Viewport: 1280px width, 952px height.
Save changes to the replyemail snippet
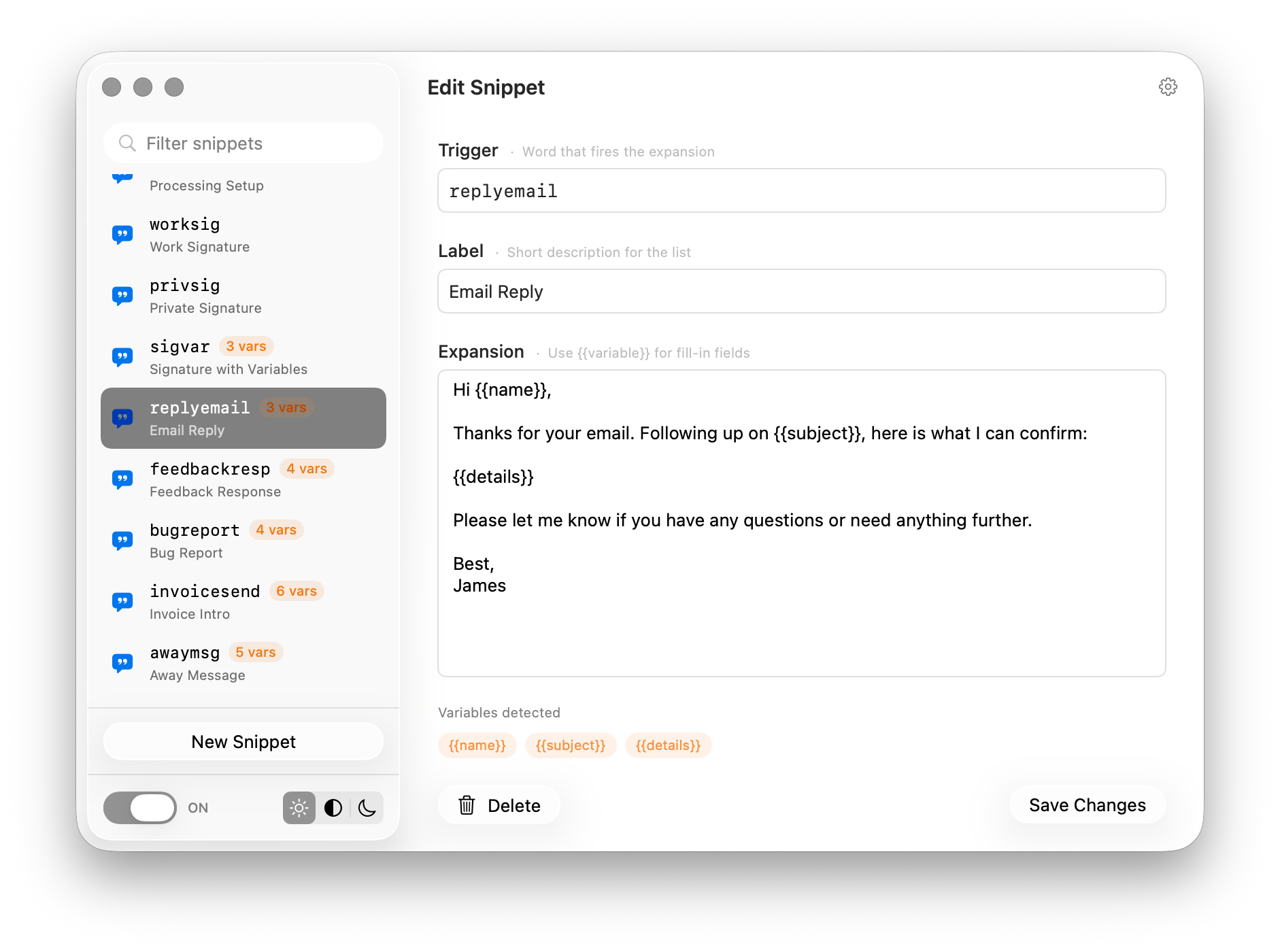(1087, 805)
